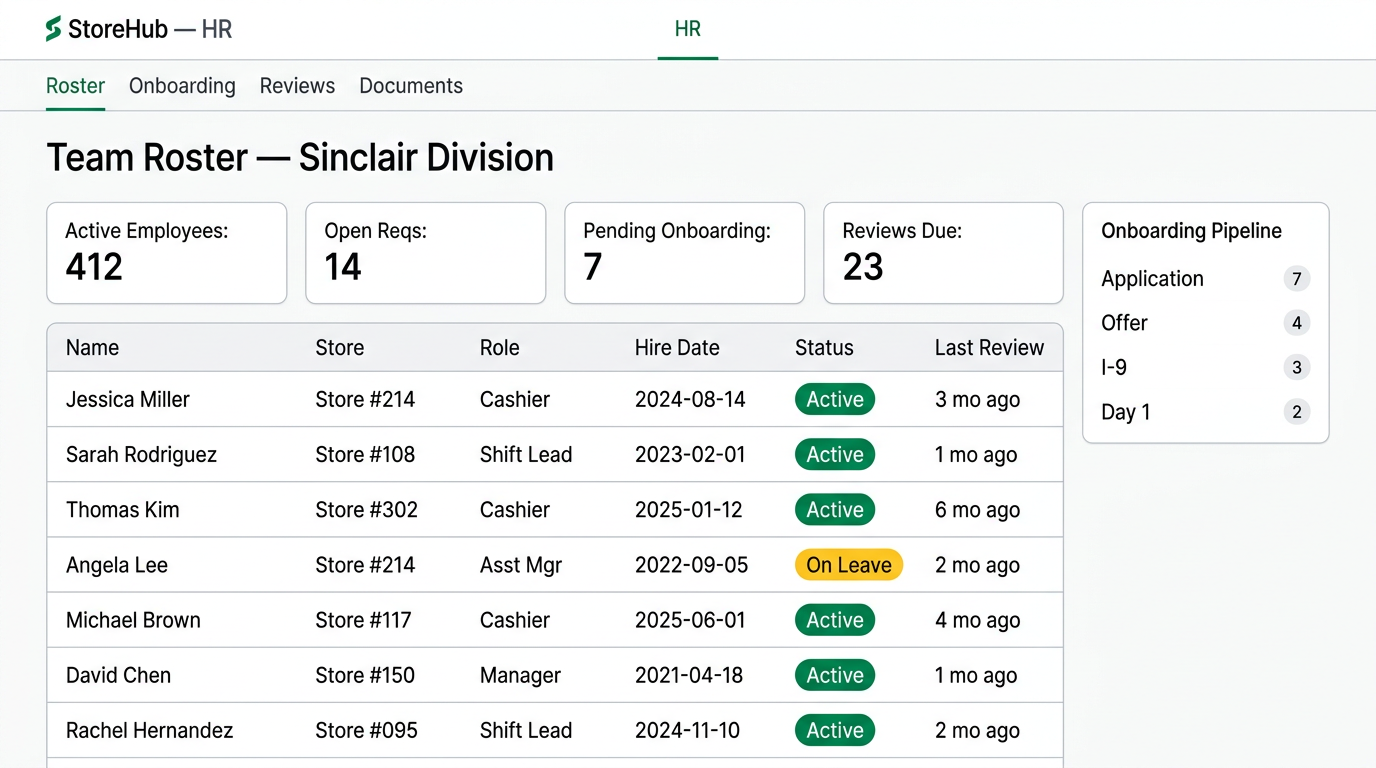Click on David Chen
Screen dimensions: 1376x768
coord(118,675)
